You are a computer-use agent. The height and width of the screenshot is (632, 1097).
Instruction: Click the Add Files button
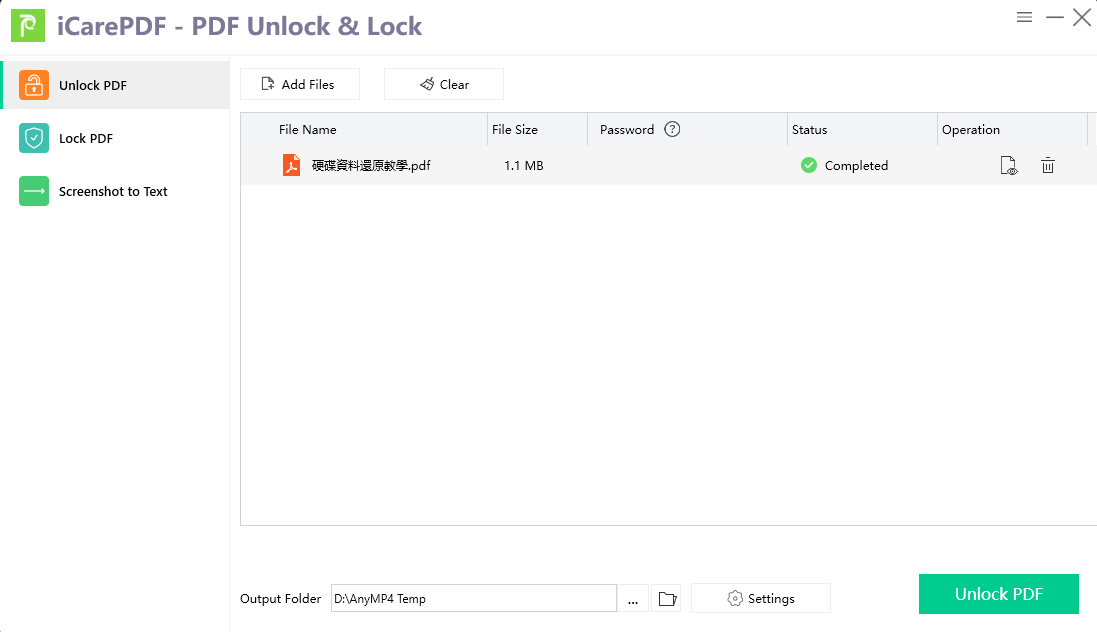coord(299,85)
